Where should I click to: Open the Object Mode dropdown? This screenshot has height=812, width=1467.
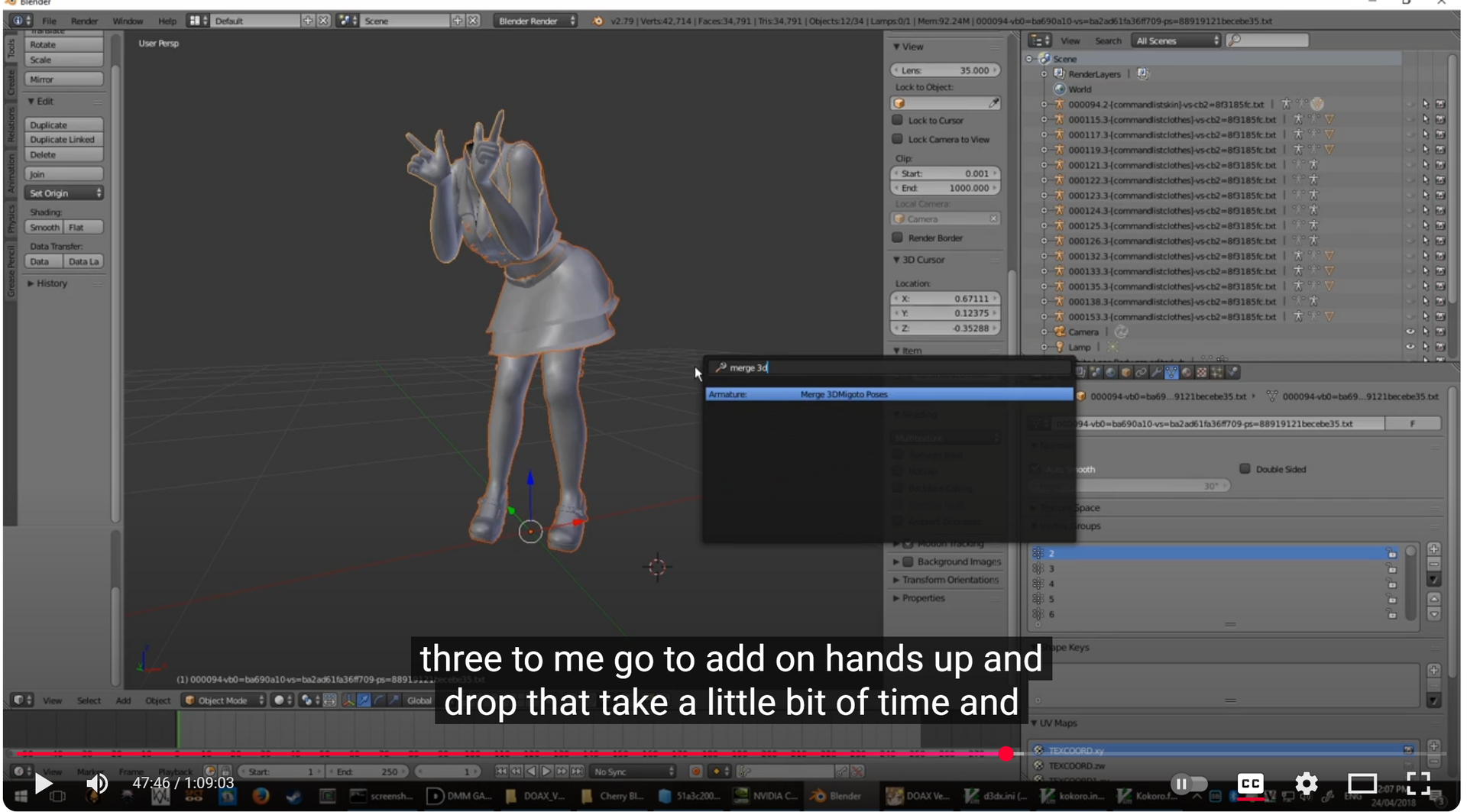tap(224, 700)
